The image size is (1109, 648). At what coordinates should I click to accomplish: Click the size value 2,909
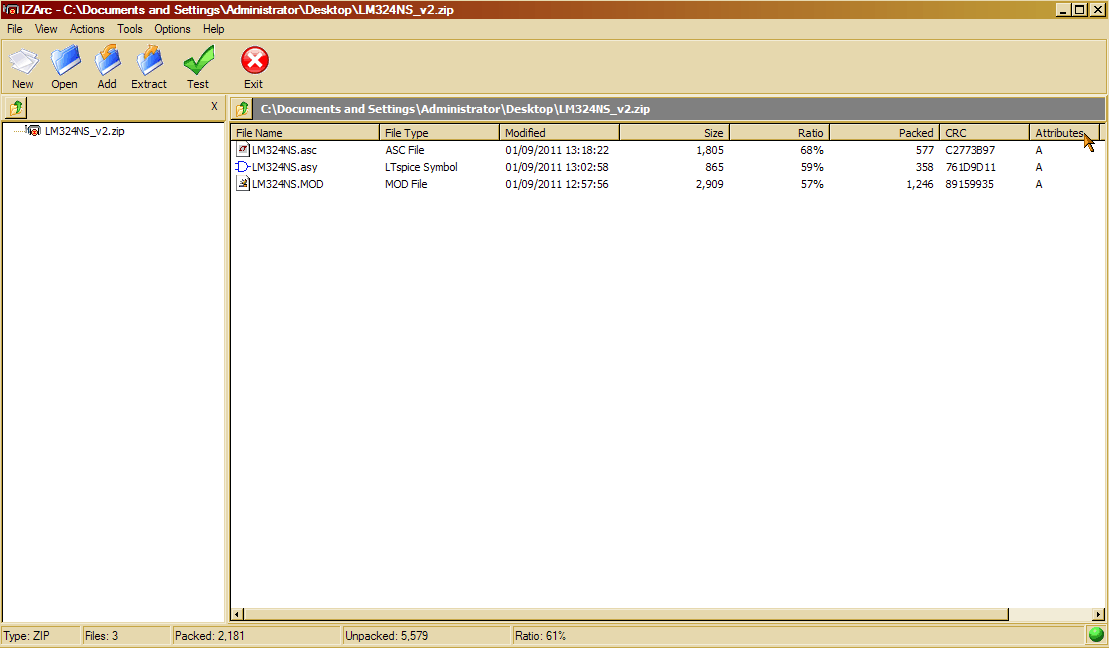pos(709,184)
